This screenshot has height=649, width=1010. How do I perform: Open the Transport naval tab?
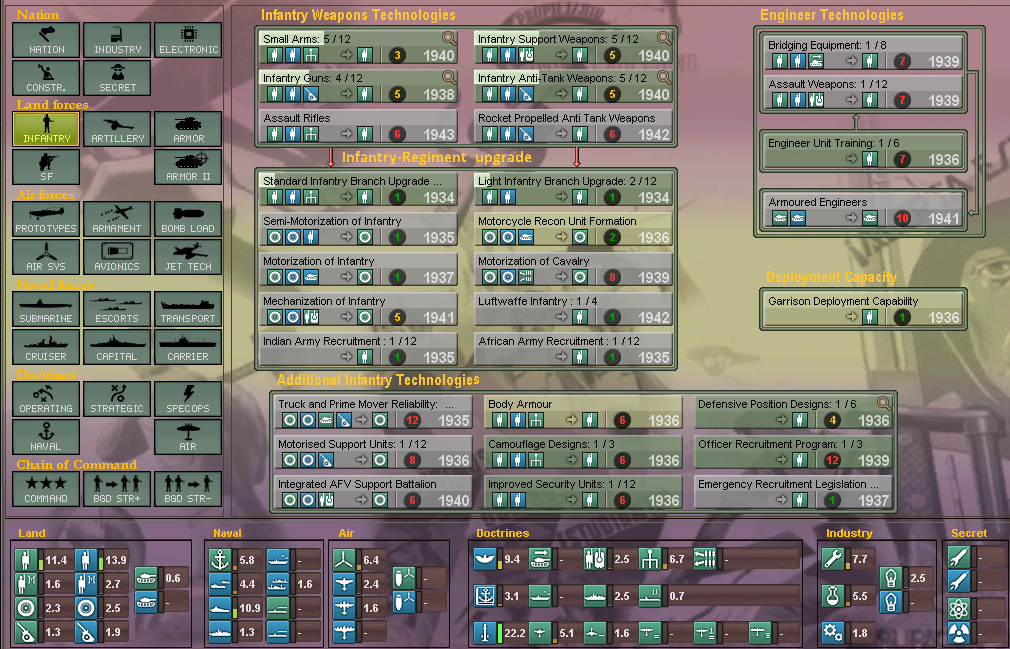point(188,309)
